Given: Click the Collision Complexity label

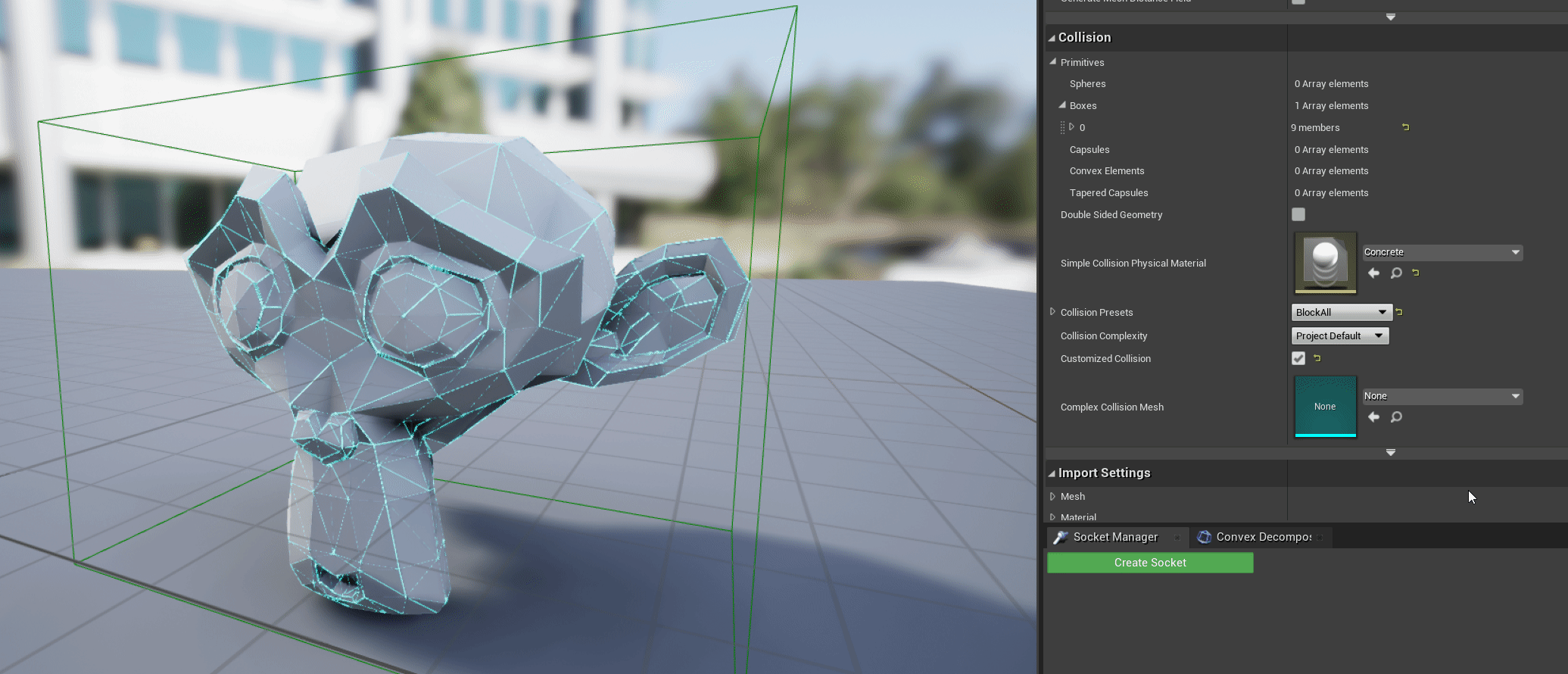Looking at the screenshot, I should tap(1104, 336).
